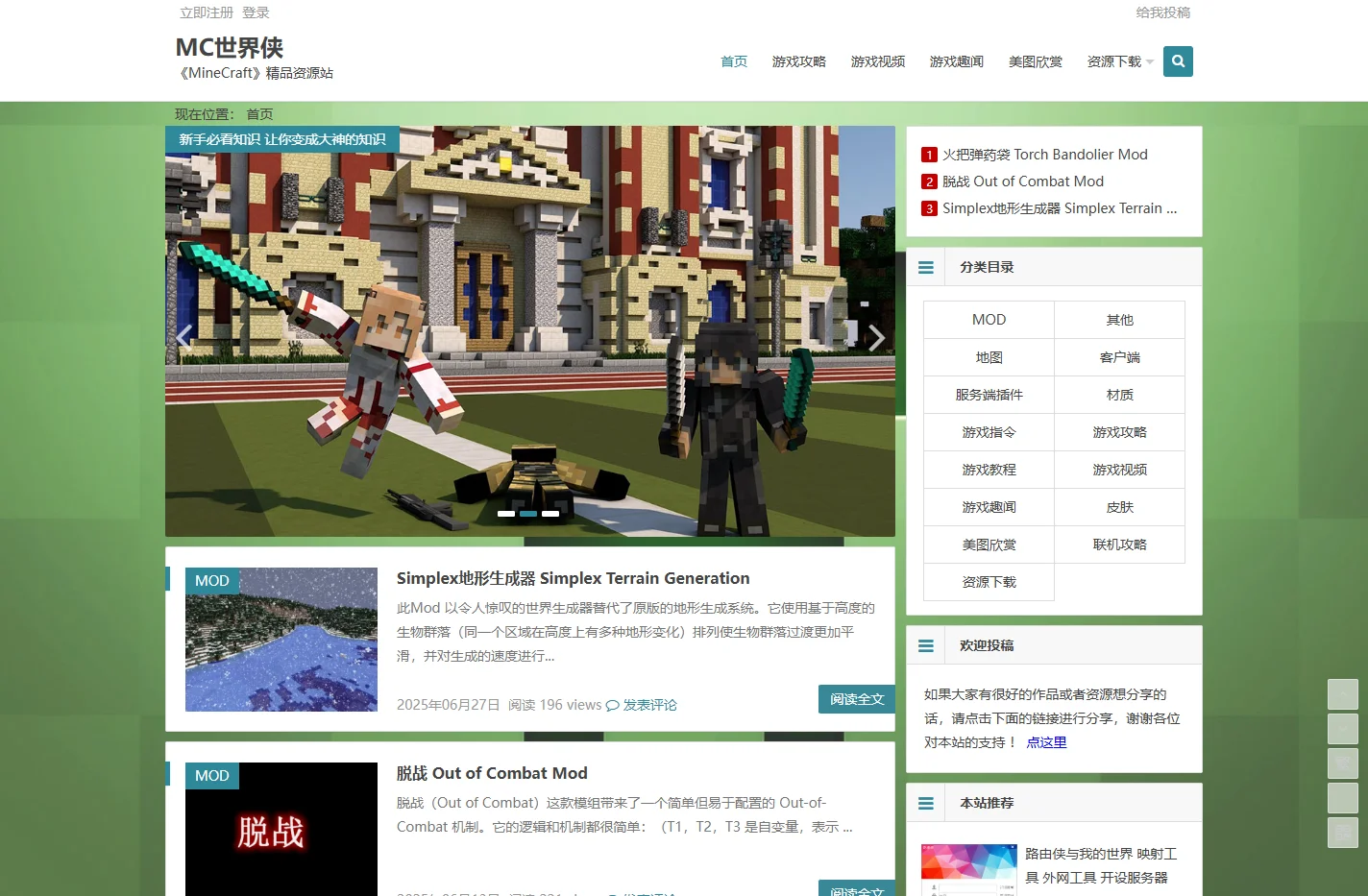Open 脱战 Out of Combat Mod sidebar link
1368x896 pixels.
tap(1023, 182)
